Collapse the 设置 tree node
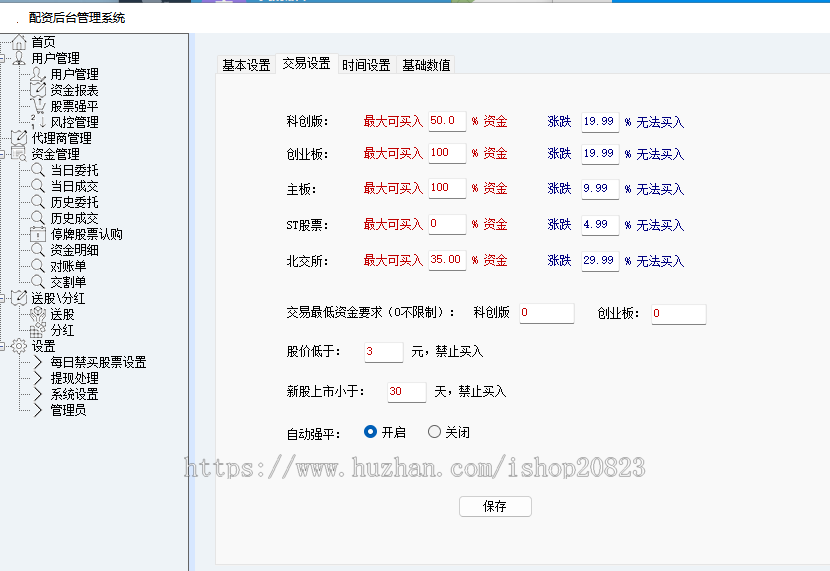The height and width of the screenshot is (571, 830). coord(2,346)
